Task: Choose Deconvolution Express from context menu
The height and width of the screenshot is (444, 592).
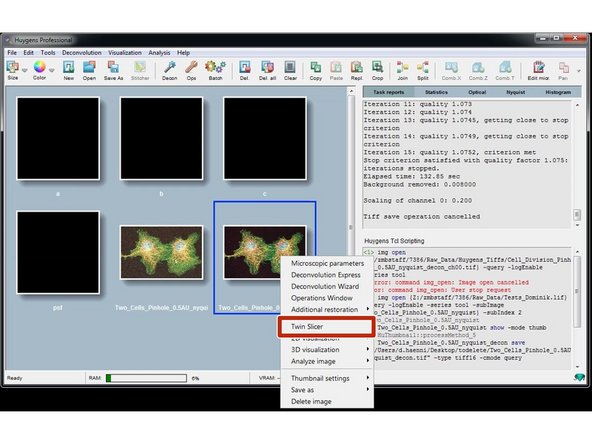Action: tap(325, 275)
